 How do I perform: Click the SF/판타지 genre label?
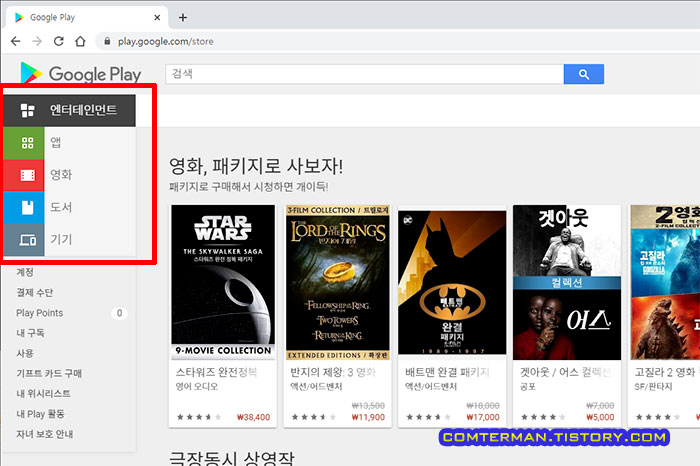coord(653,387)
